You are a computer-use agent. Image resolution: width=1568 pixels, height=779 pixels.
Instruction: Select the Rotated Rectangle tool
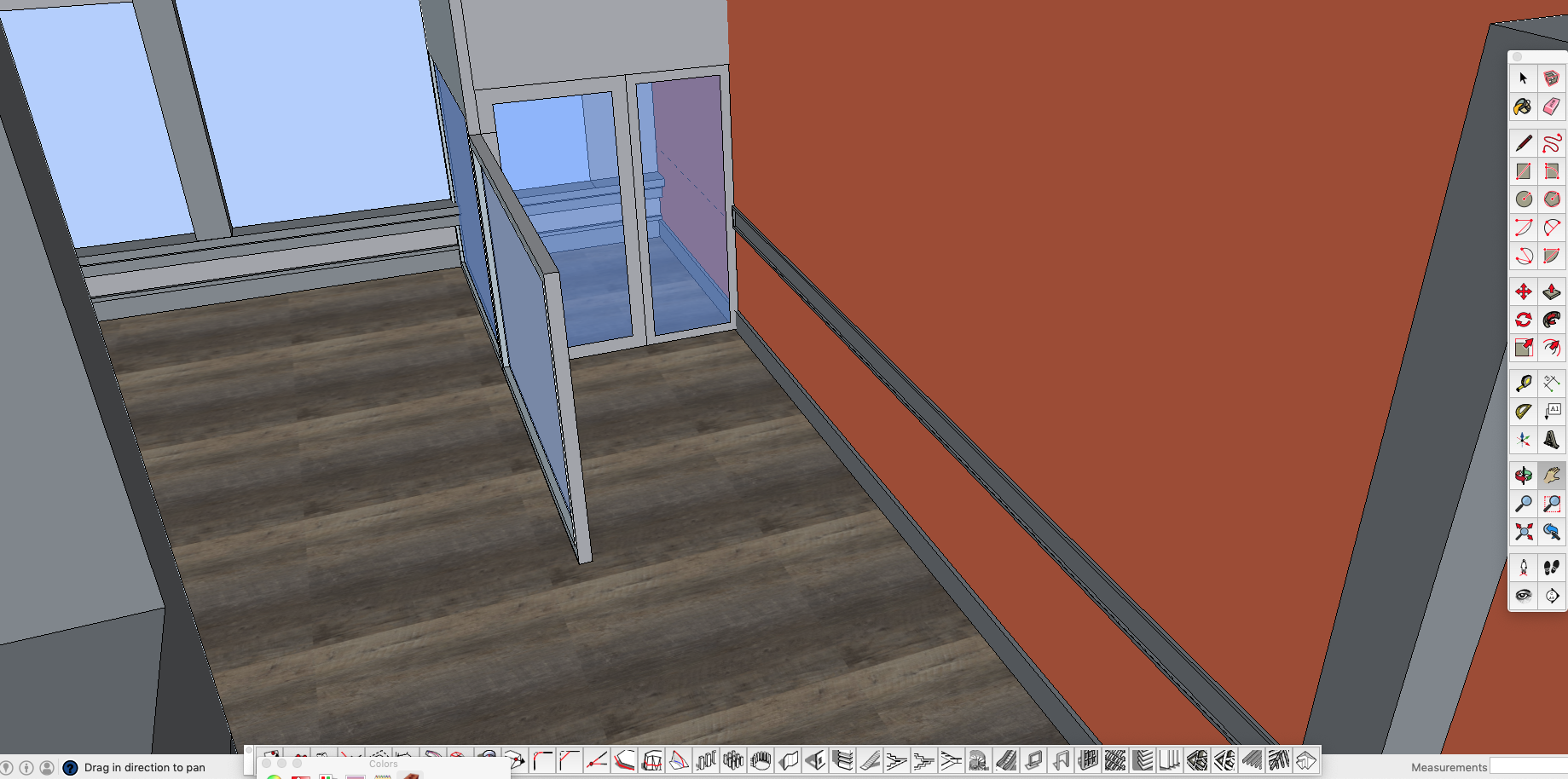(x=1552, y=171)
